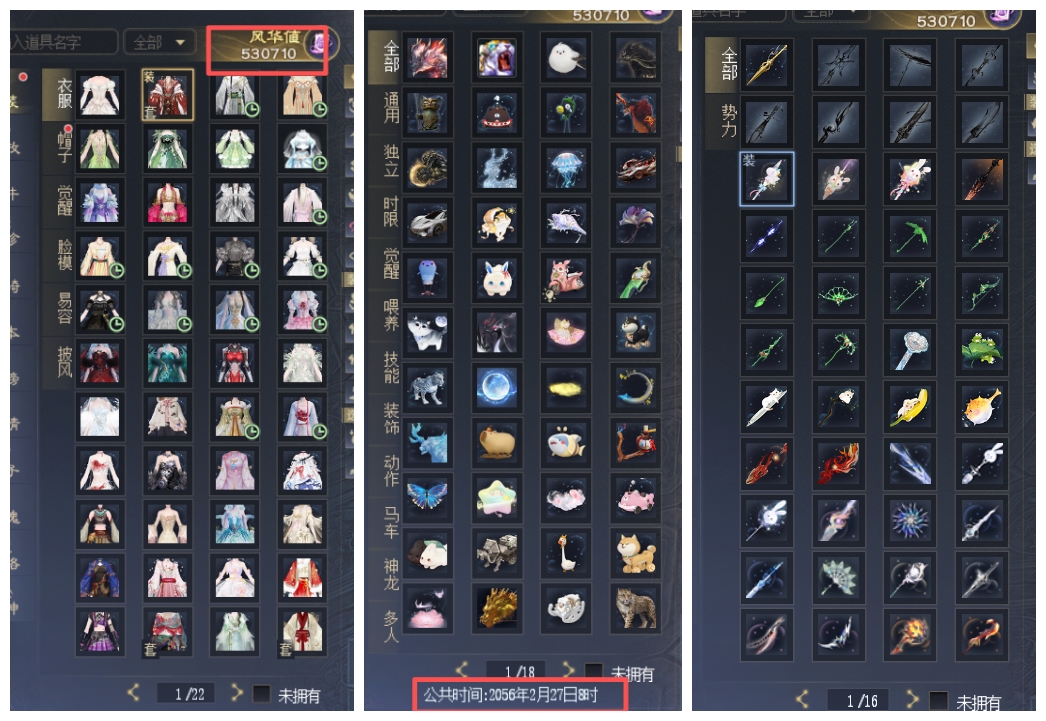Select the golden spear weapon icon
This screenshot has width=1046, height=721.
767,65
